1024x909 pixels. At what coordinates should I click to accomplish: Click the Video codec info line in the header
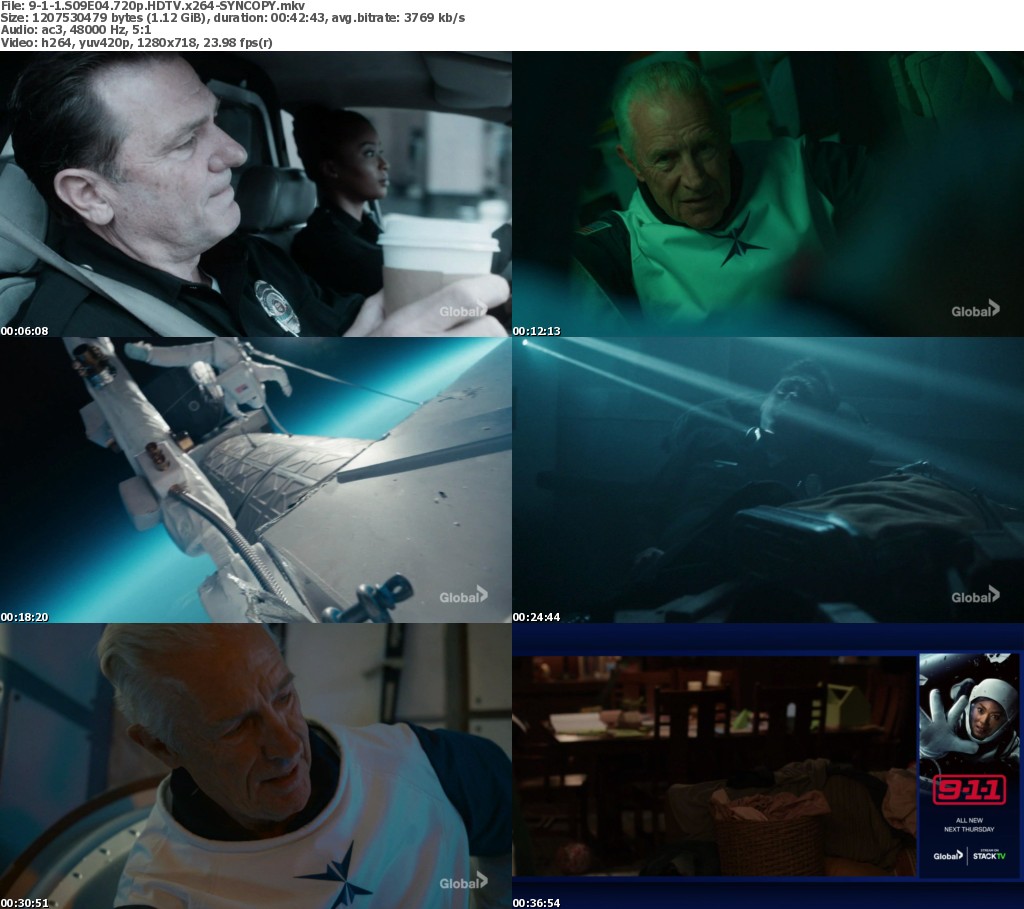137,43
